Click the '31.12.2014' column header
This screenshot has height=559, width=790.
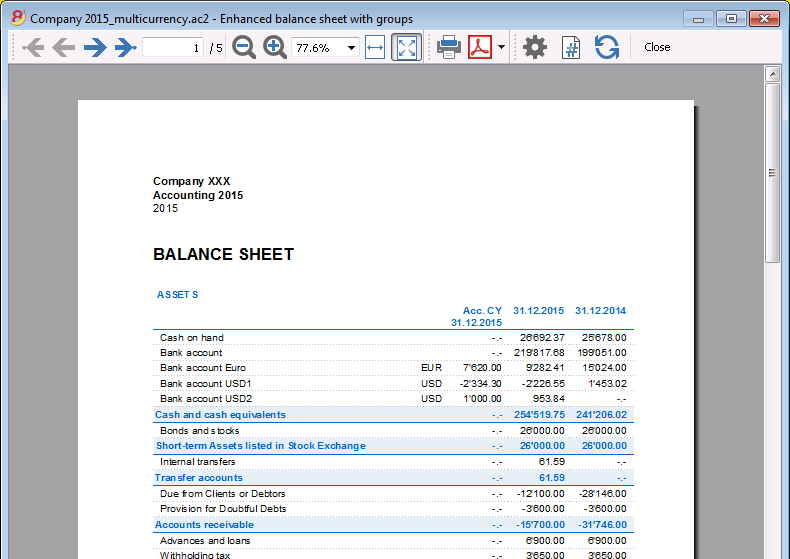[600, 311]
